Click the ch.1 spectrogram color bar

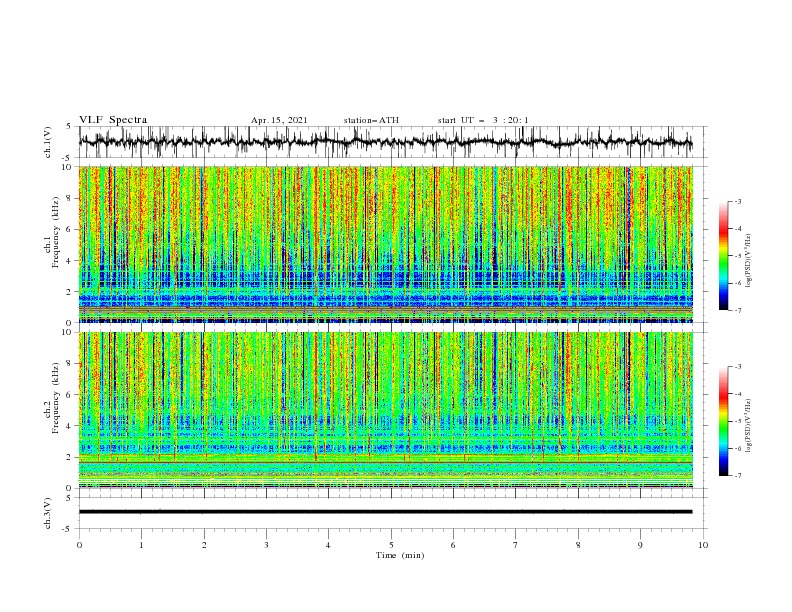723,256
